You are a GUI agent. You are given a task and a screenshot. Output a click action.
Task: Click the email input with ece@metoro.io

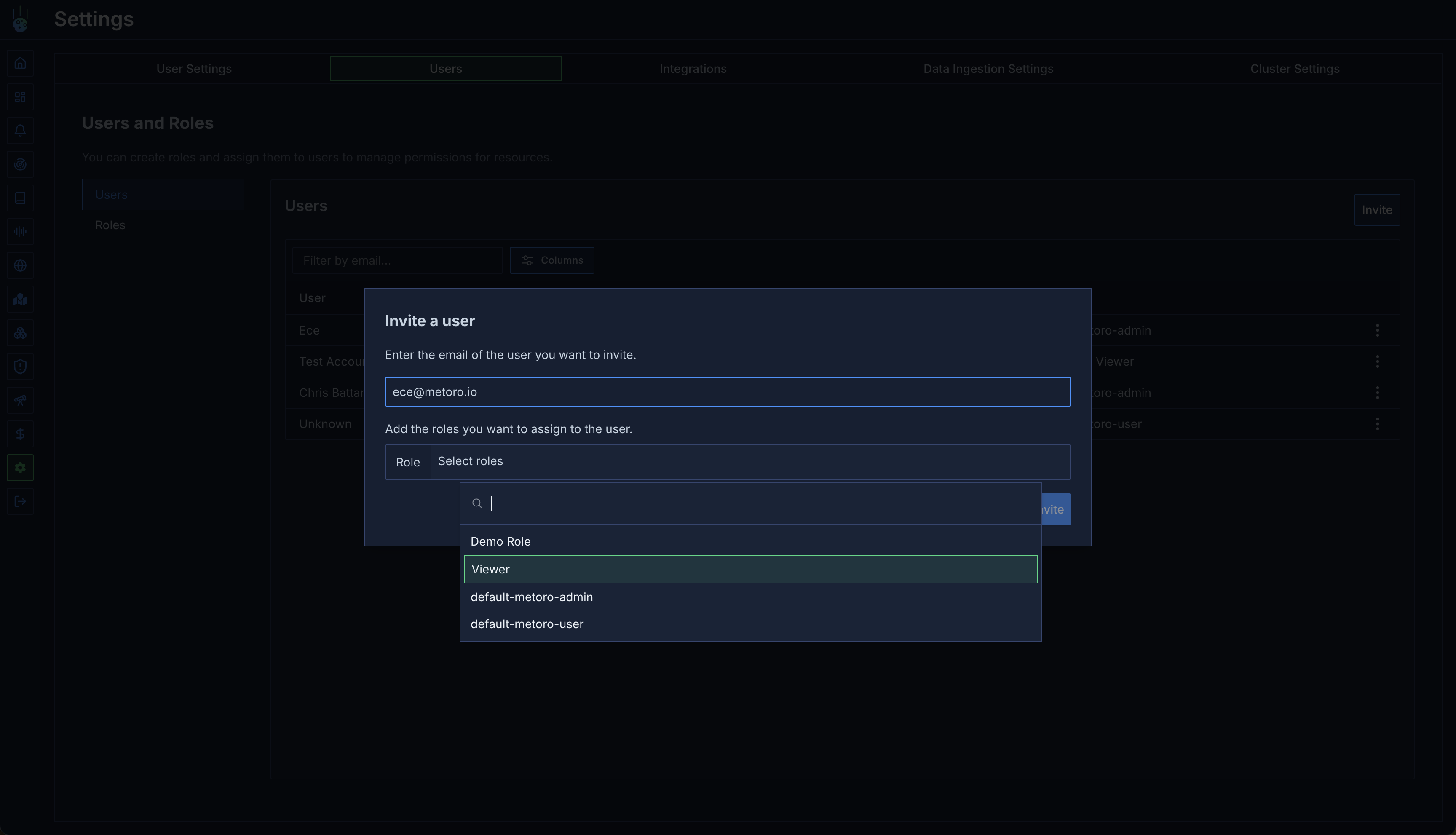[727, 392]
